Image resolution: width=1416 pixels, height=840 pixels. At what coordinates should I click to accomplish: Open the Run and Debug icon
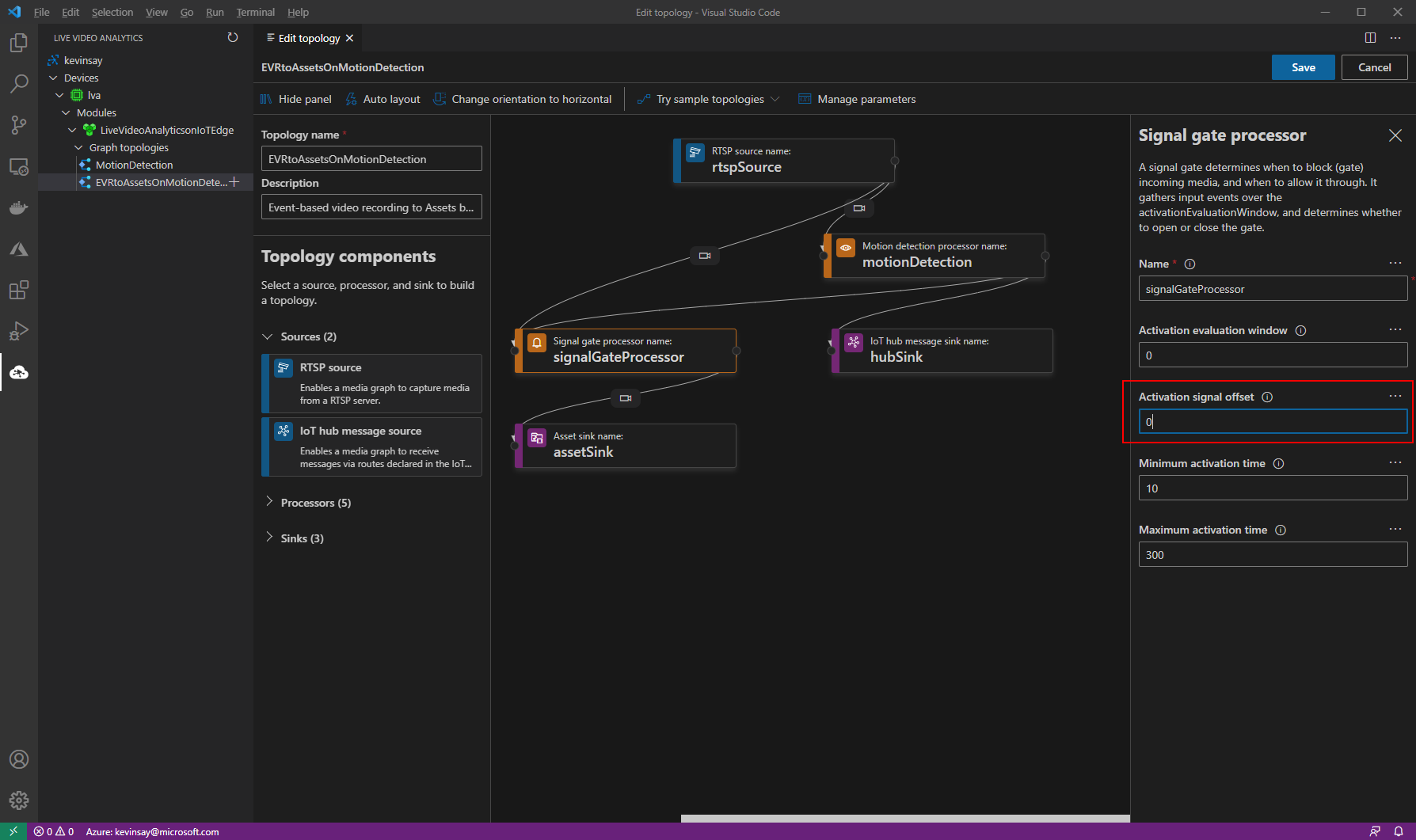pos(19,331)
